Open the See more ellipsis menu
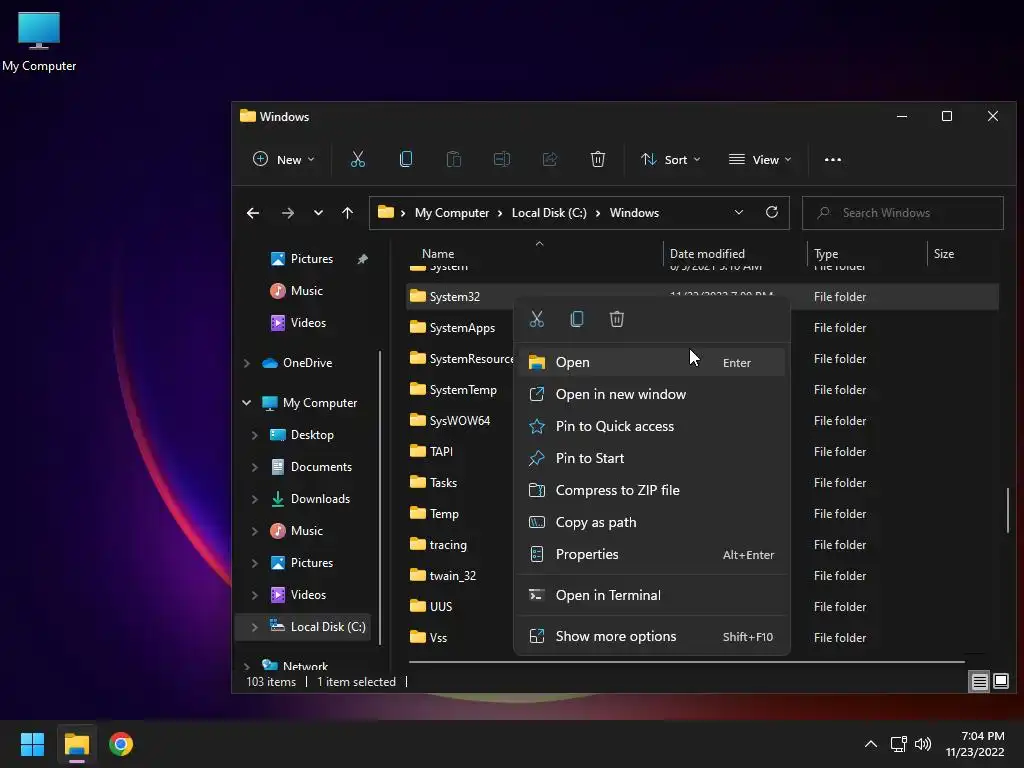This screenshot has width=1024, height=768. pos(833,159)
